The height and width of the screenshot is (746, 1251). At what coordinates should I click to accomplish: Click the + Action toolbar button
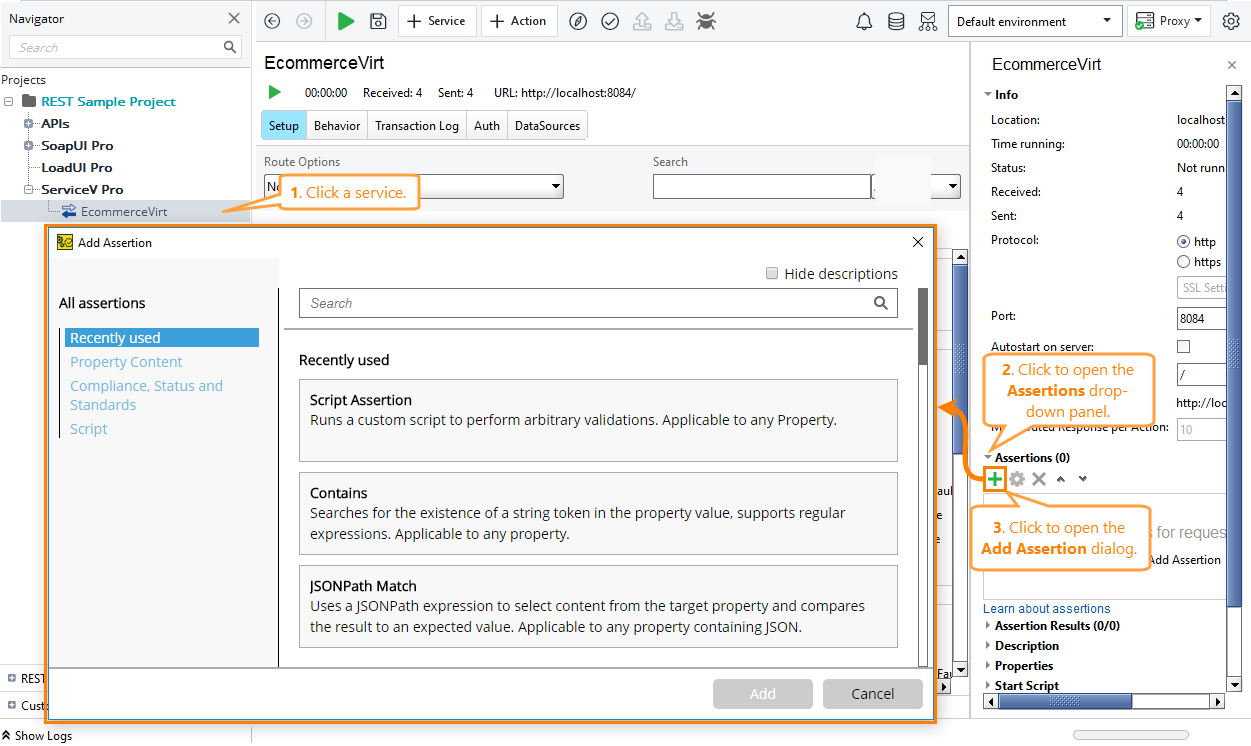click(519, 21)
